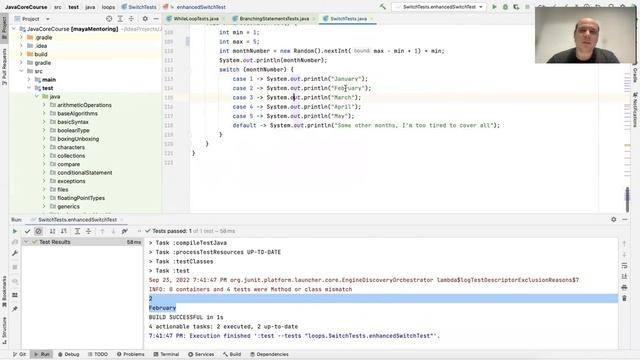640x360 pixels.
Task: Collapse the src folder
Action: click(22, 71)
